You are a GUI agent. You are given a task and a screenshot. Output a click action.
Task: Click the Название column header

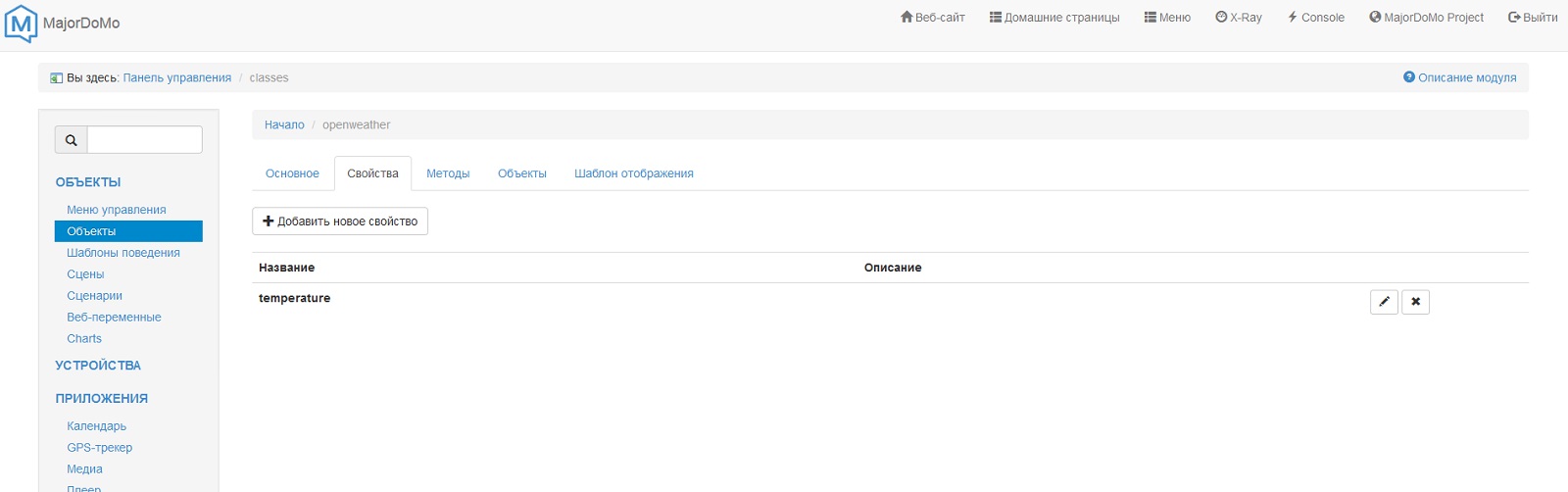point(286,268)
